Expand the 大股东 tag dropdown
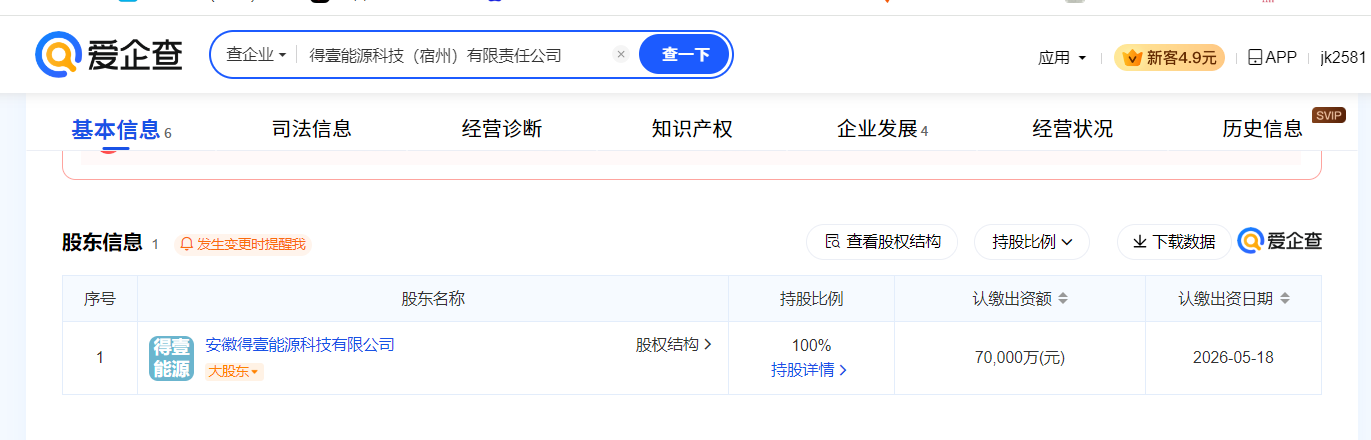This screenshot has height=440, width=1371. click(x=235, y=372)
